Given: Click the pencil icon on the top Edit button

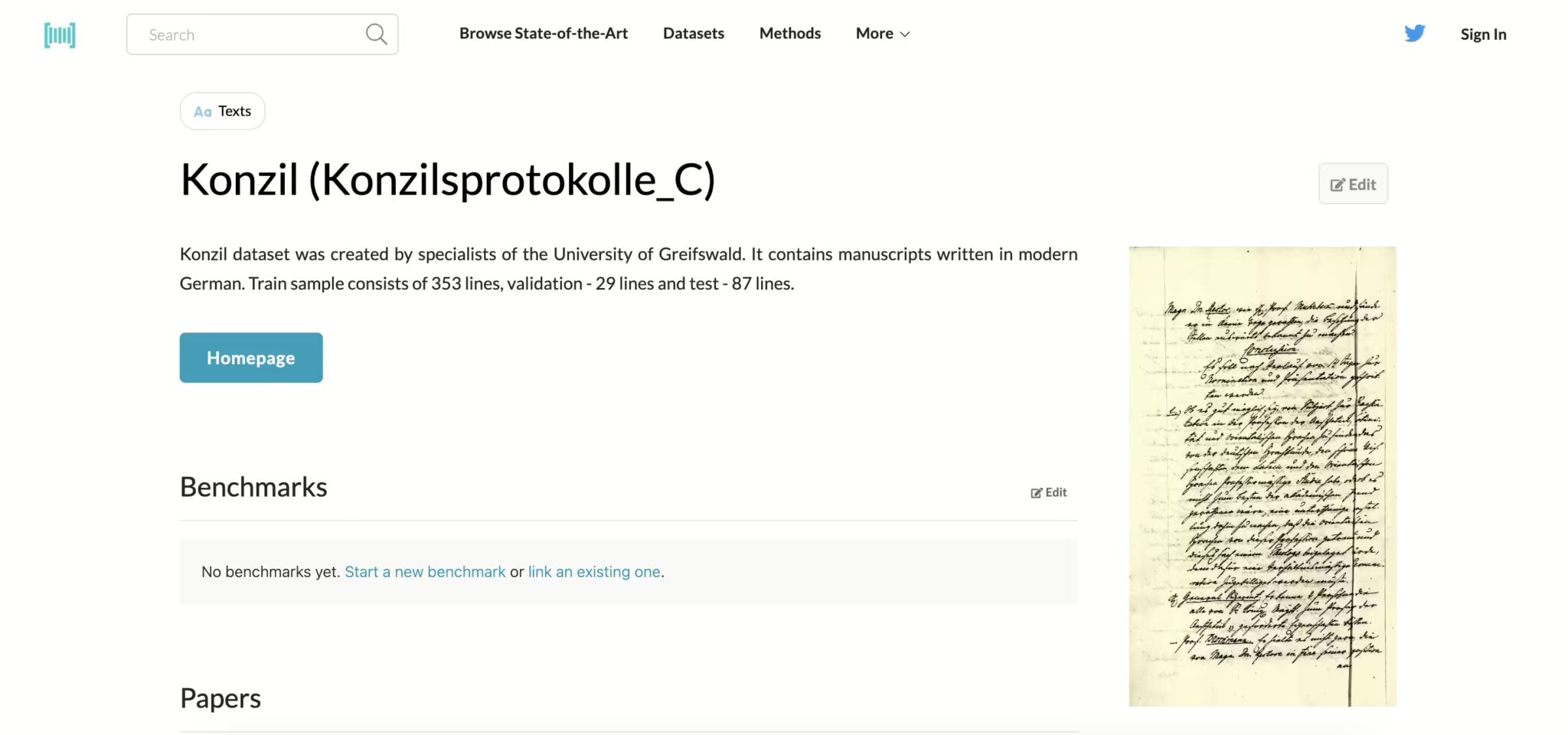Looking at the screenshot, I should (1337, 183).
